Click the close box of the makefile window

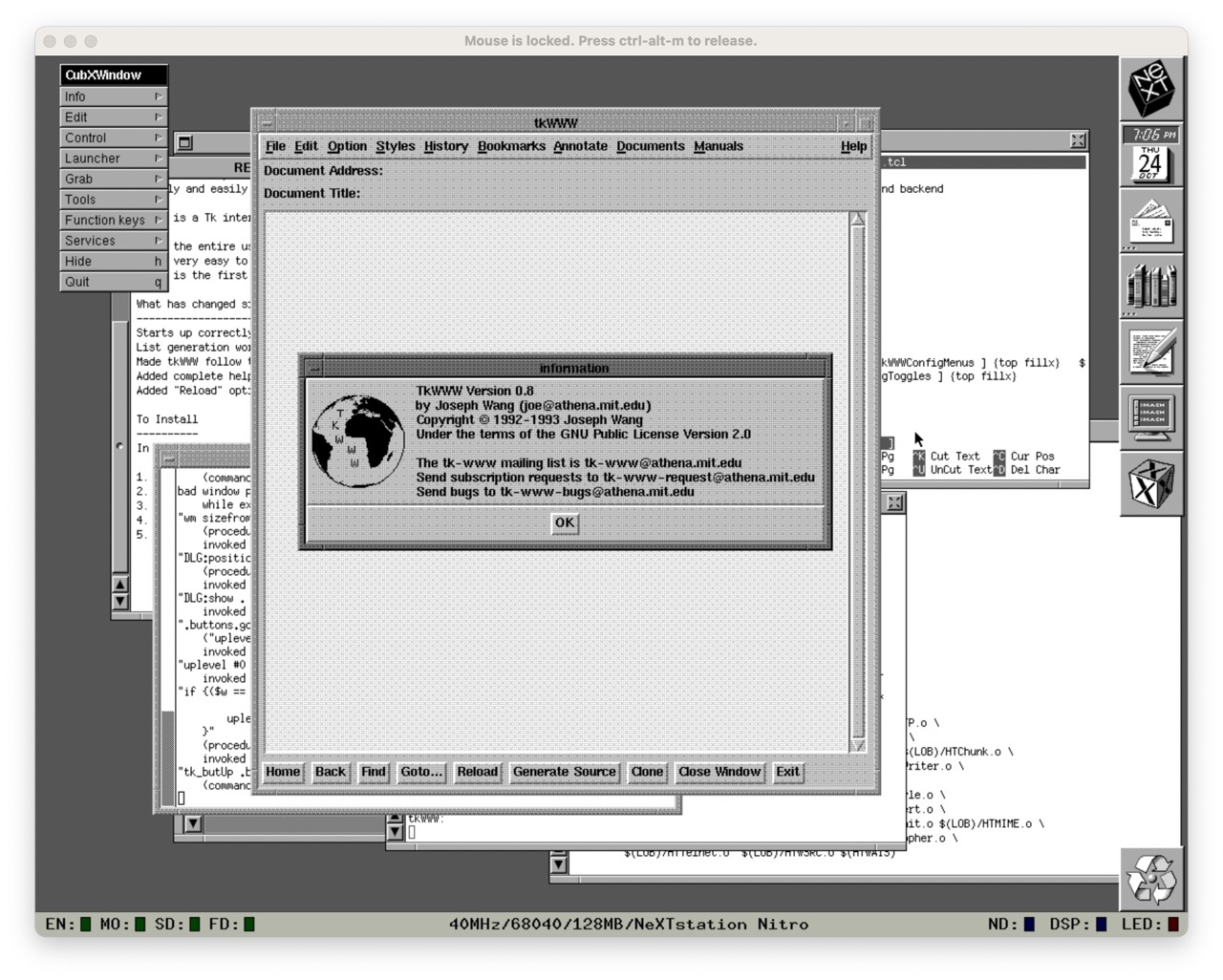click(894, 502)
